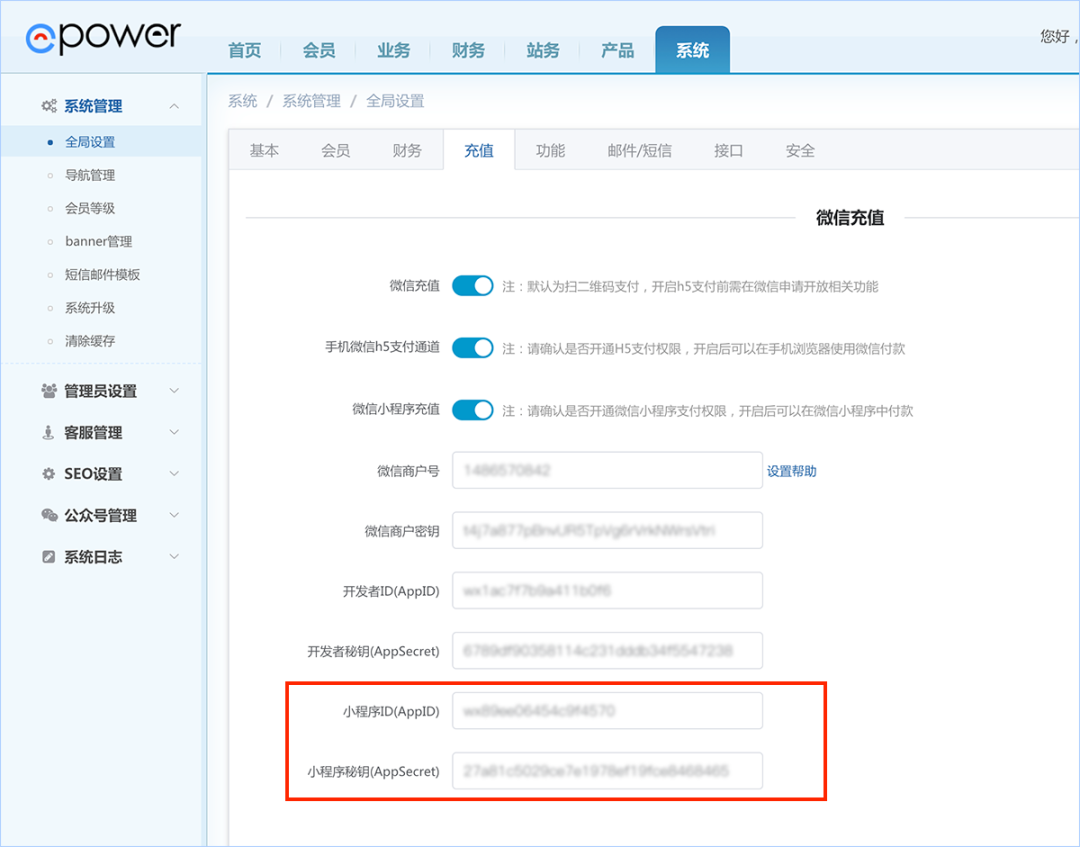Switch to the 邮件/短信 settings tab
The image size is (1080, 847).
click(x=639, y=150)
